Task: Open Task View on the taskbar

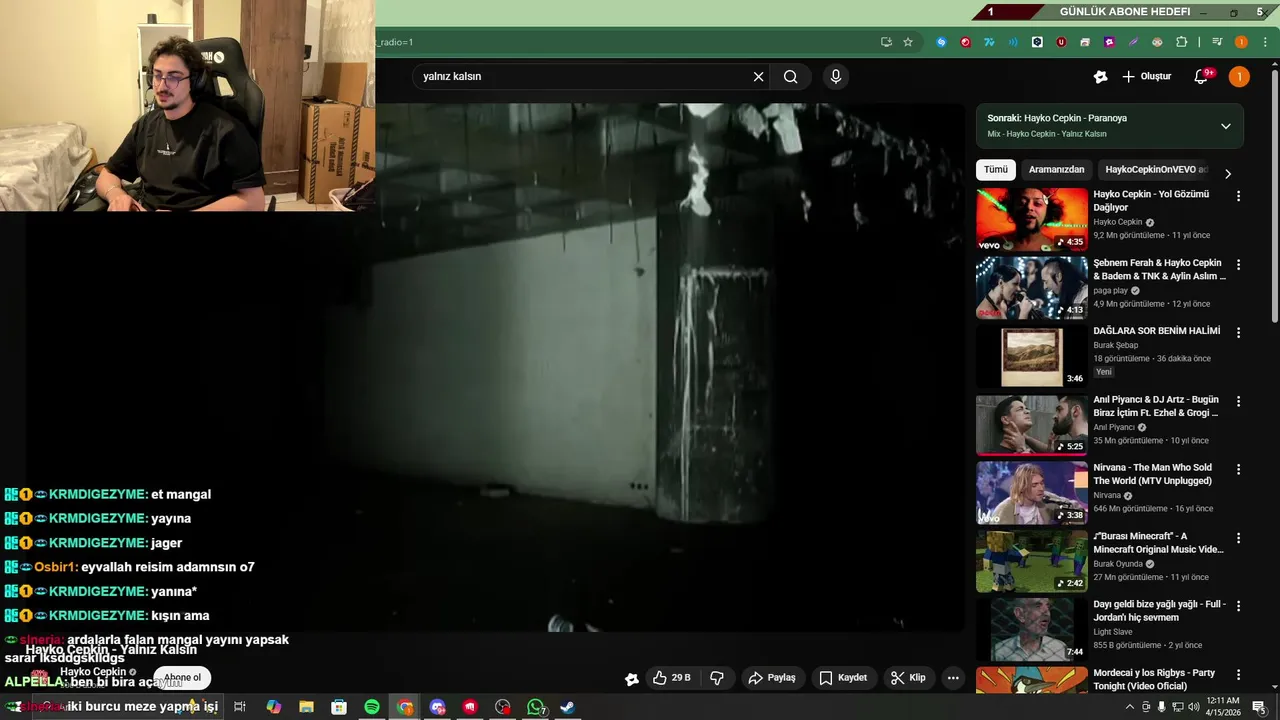Action: pyautogui.click(x=240, y=707)
